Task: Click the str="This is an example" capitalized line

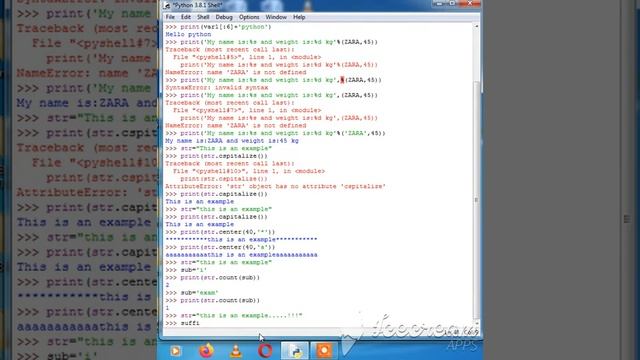Action: [218, 149]
